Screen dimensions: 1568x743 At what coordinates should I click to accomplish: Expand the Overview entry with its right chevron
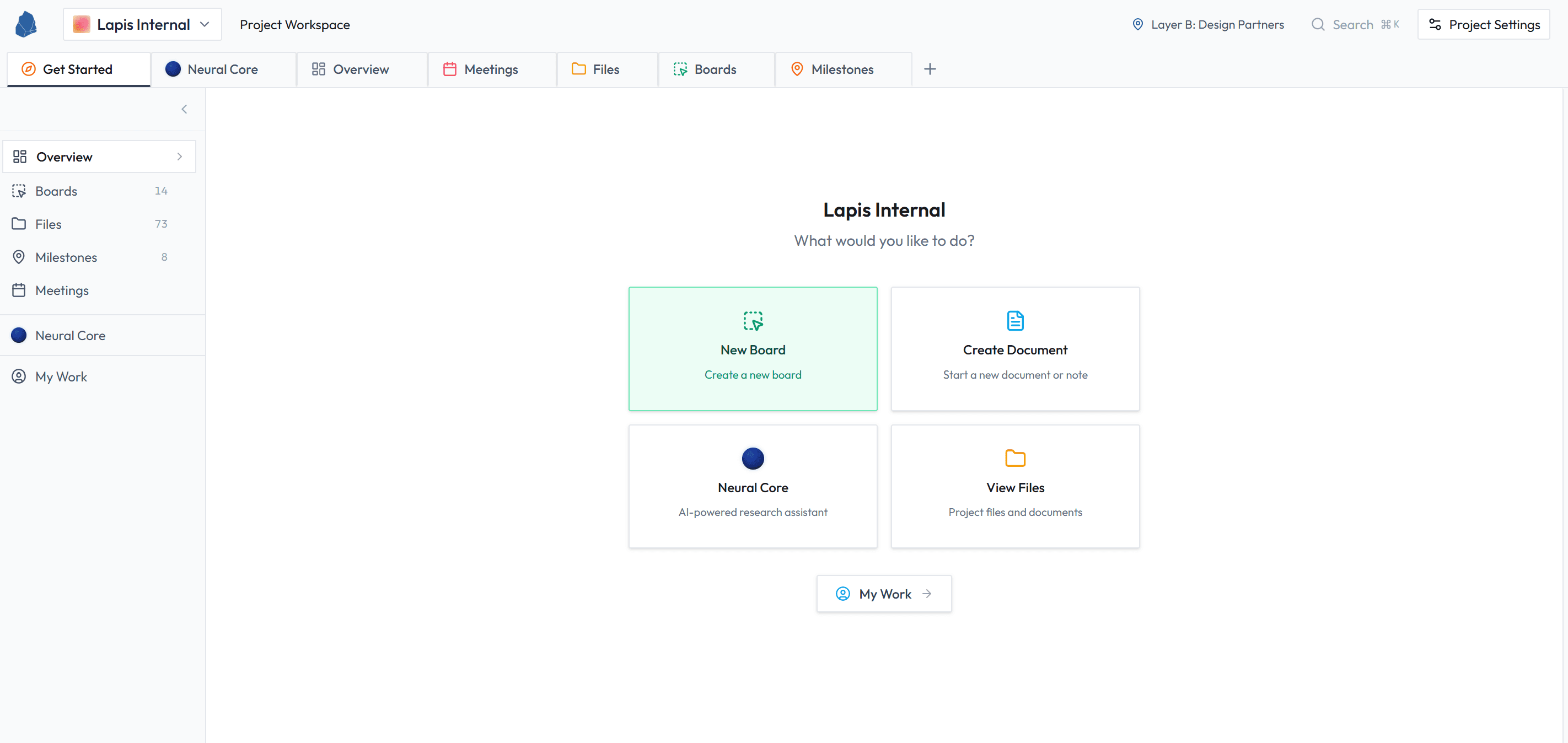(179, 157)
